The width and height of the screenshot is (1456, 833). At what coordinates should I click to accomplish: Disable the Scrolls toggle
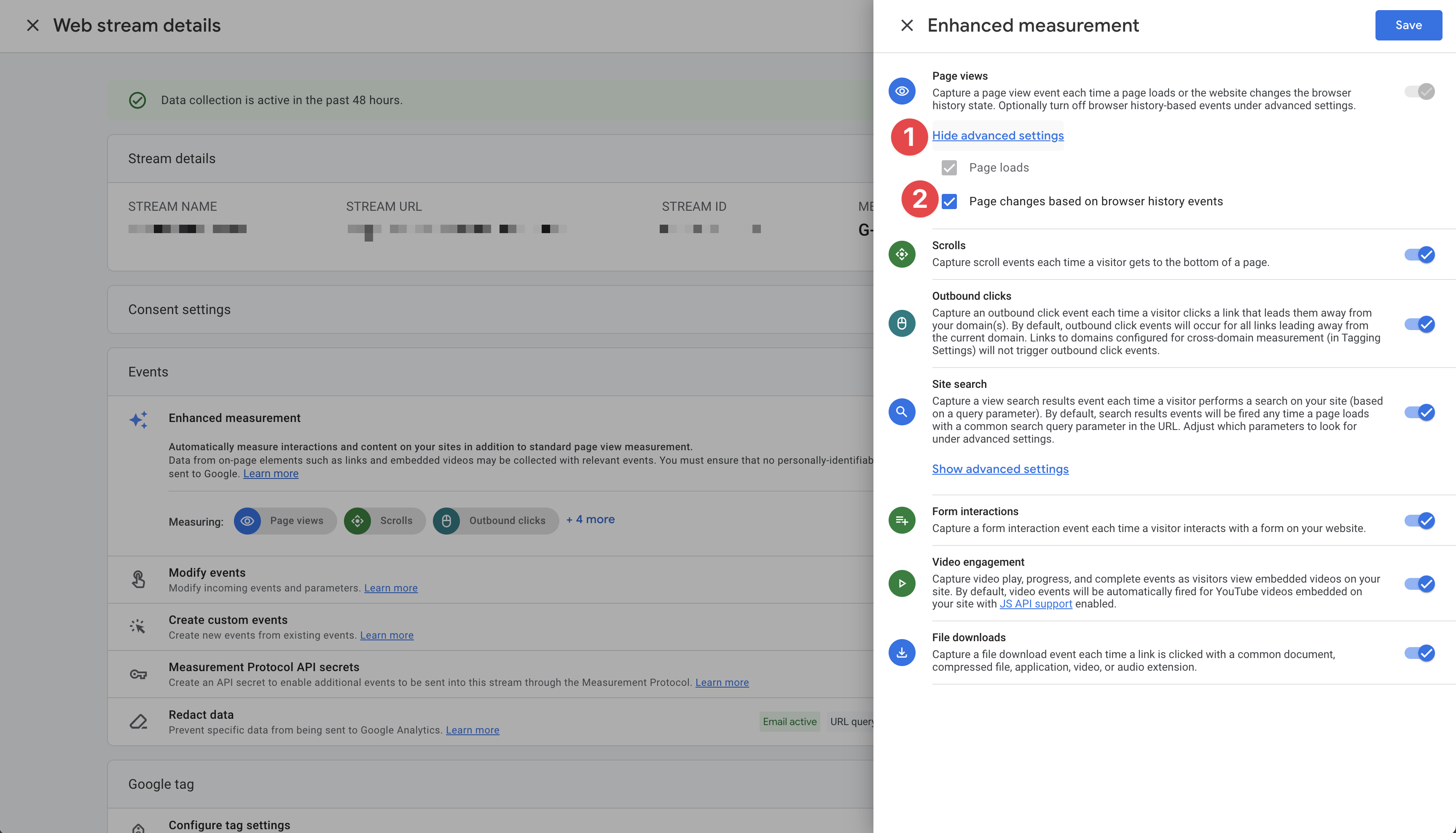point(1419,255)
